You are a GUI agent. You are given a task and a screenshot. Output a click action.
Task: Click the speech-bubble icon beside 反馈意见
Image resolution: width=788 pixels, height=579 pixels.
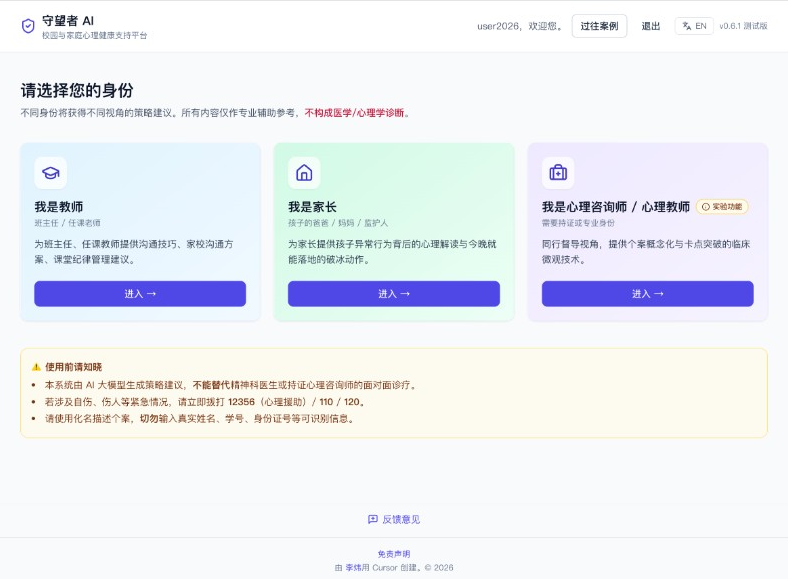coord(373,519)
